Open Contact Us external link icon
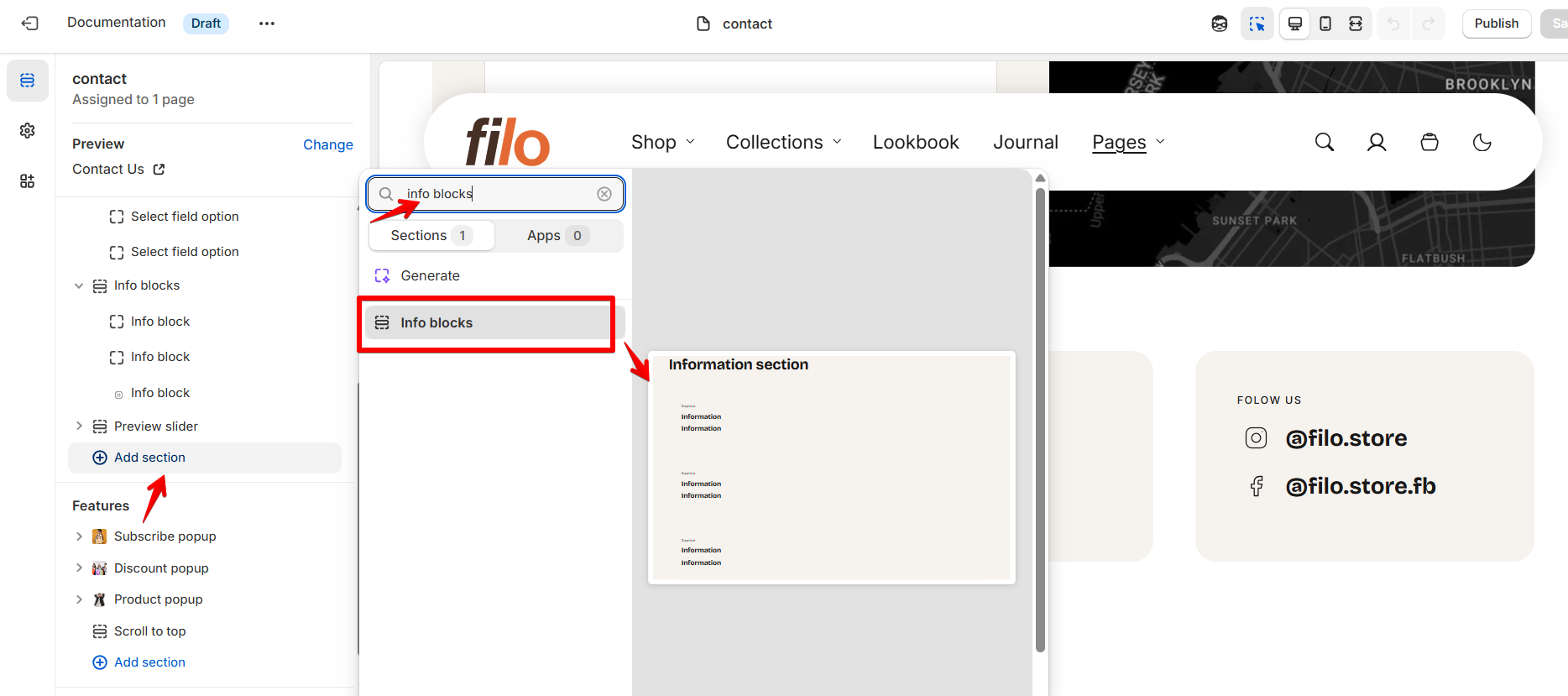The image size is (1568, 696). 159,170
